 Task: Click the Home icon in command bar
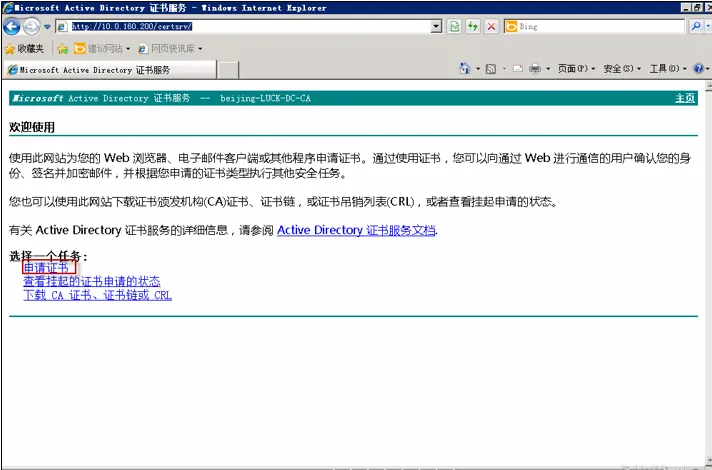[x=465, y=69]
